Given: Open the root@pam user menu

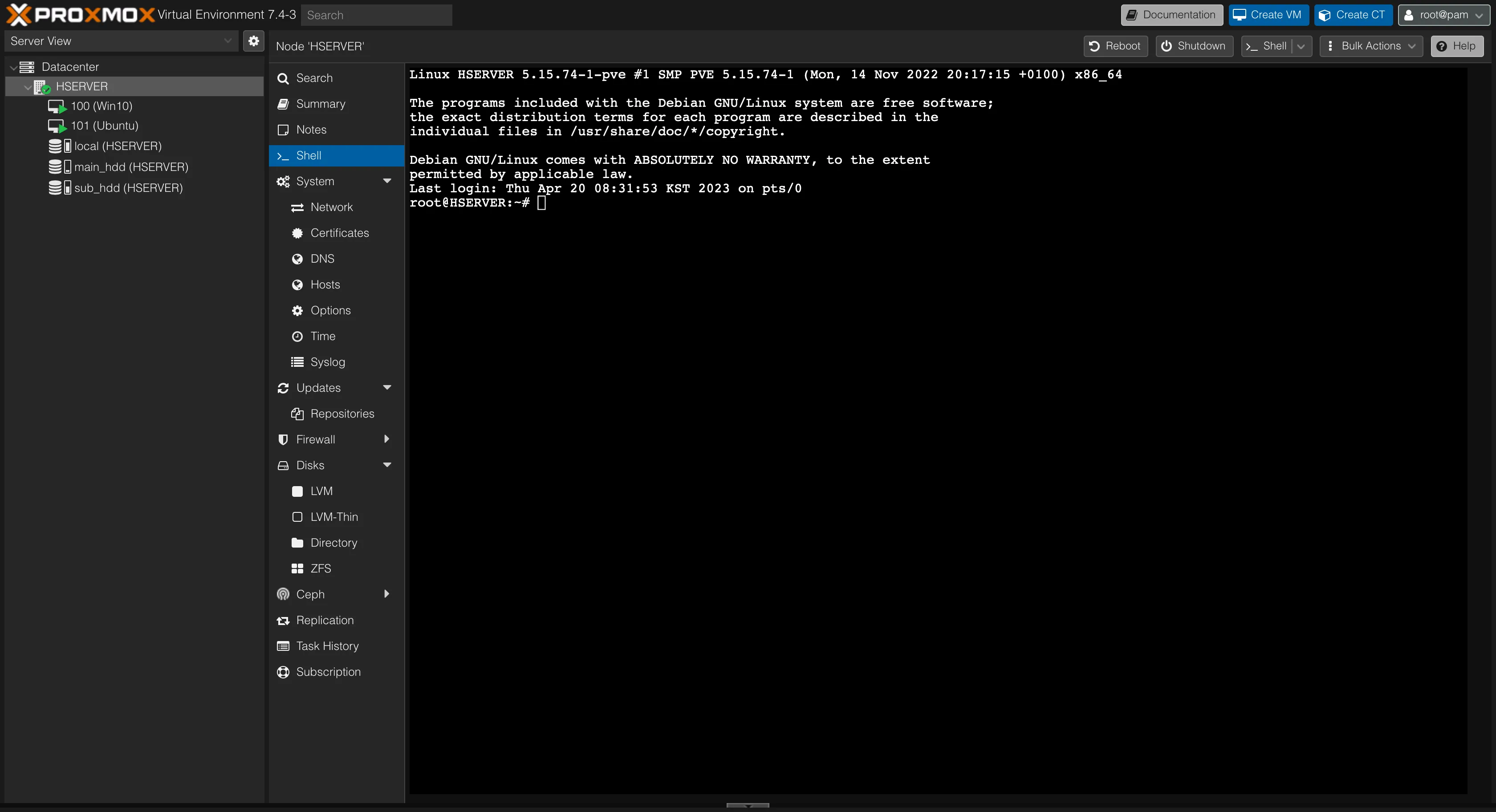Looking at the screenshot, I should tap(1443, 15).
